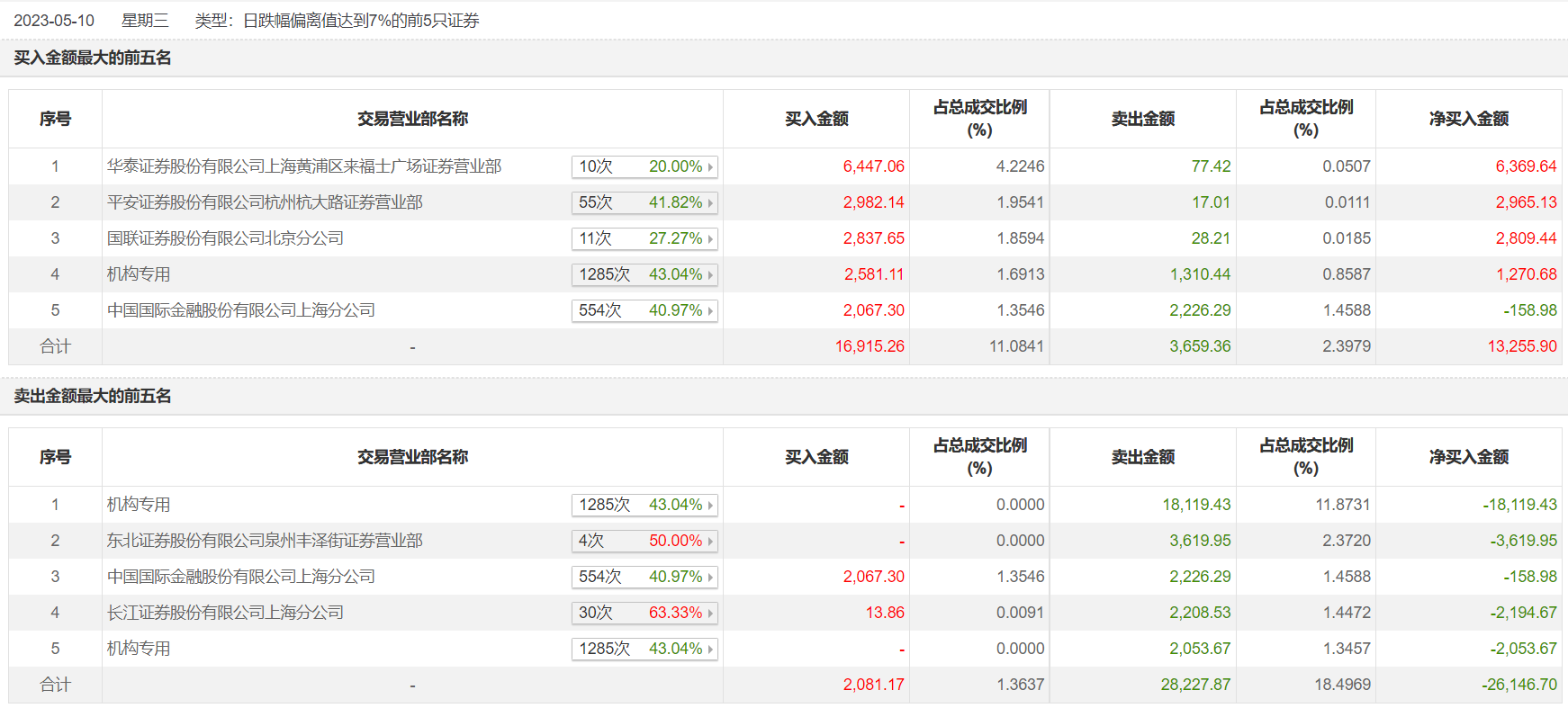Expand the 554次 40.97% badge in the buy table
The image size is (1568, 708).
click(644, 310)
